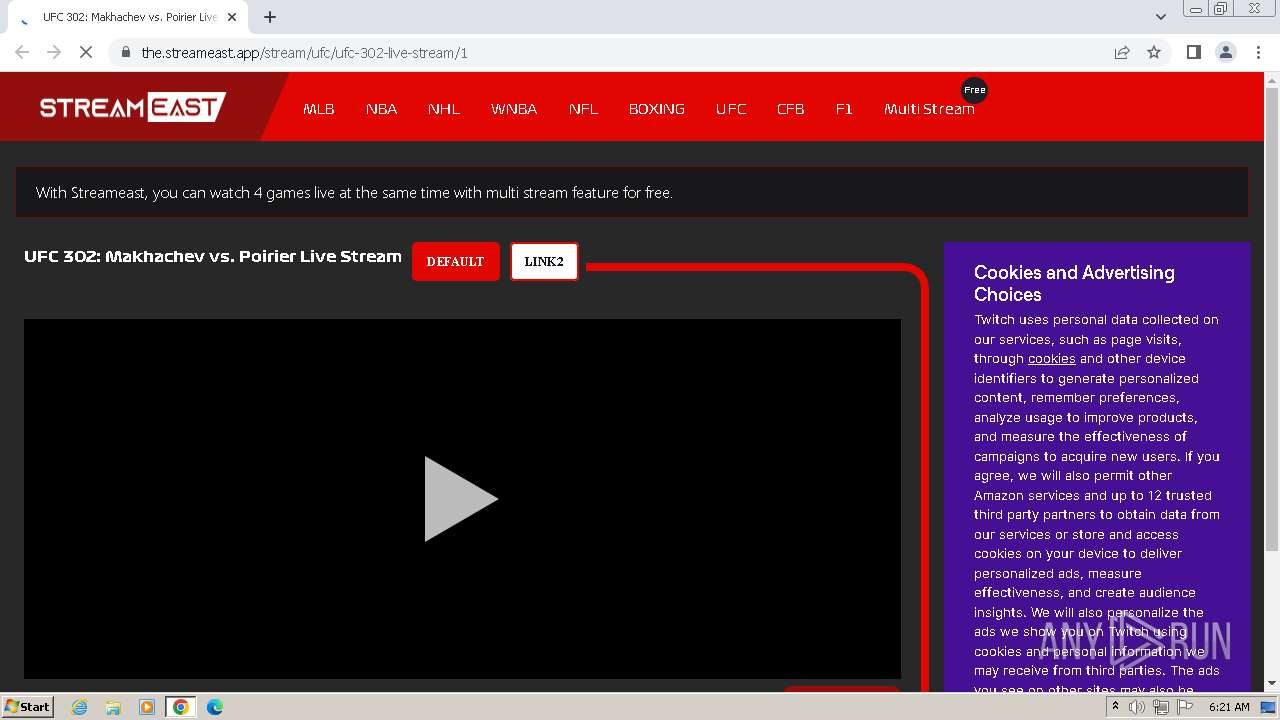The height and width of the screenshot is (720, 1280).
Task: Open Windows Media Player from taskbar
Action: pos(147,707)
